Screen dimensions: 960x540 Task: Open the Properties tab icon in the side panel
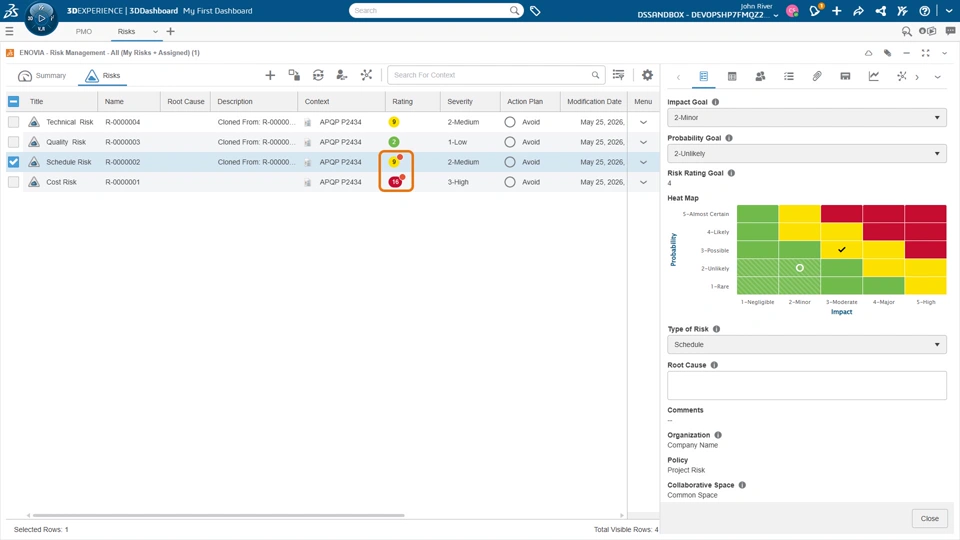703,76
